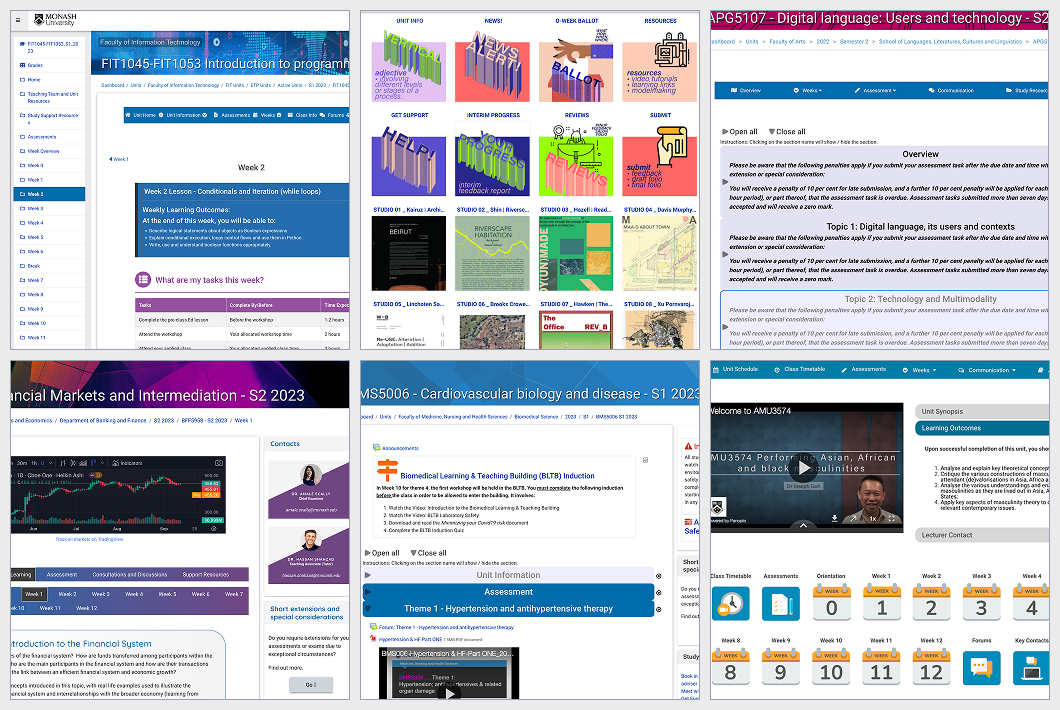1060x710 pixels.
Task: Collapse the Learning Outcomes accordion
Action: tap(982, 428)
